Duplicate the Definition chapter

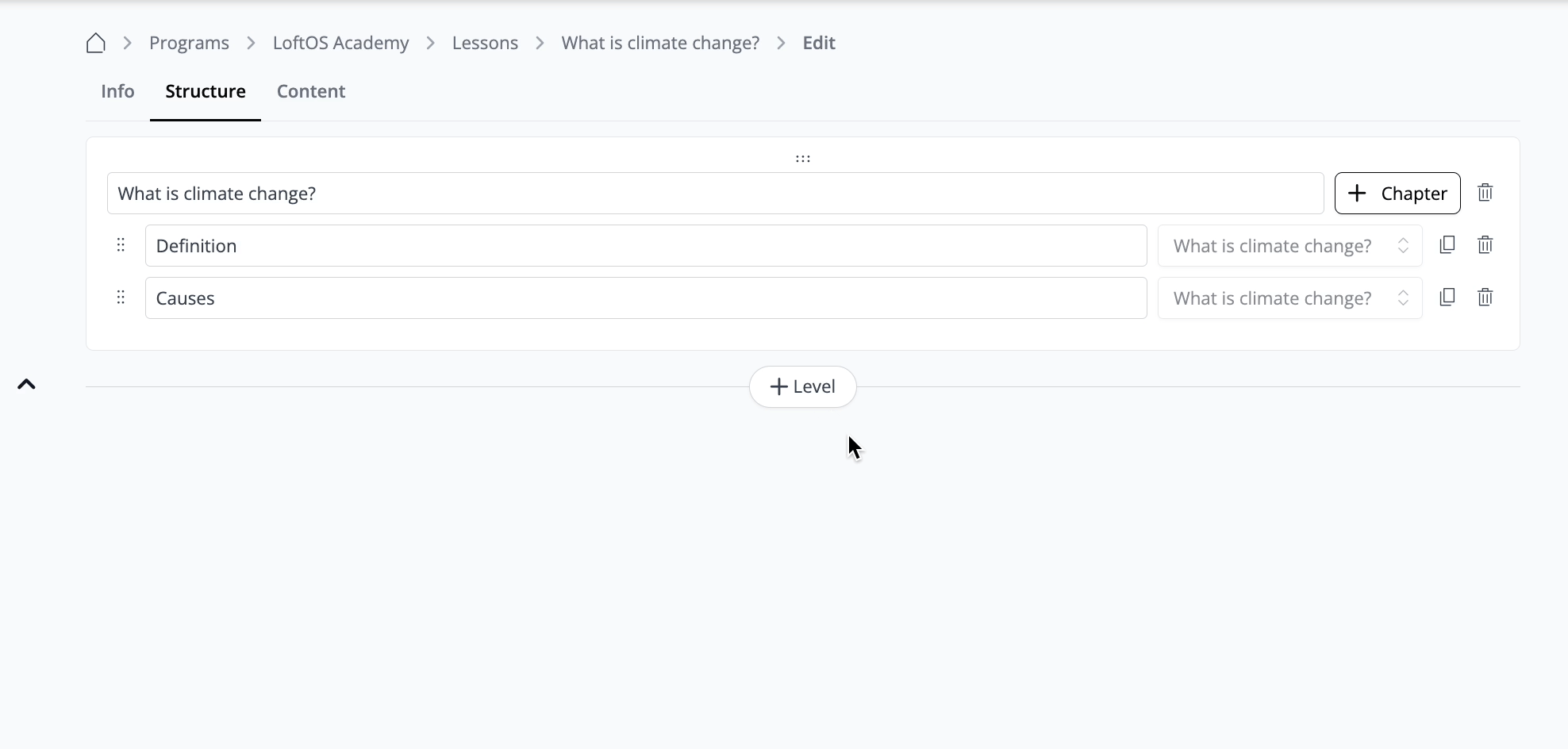(x=1447, y=245)
